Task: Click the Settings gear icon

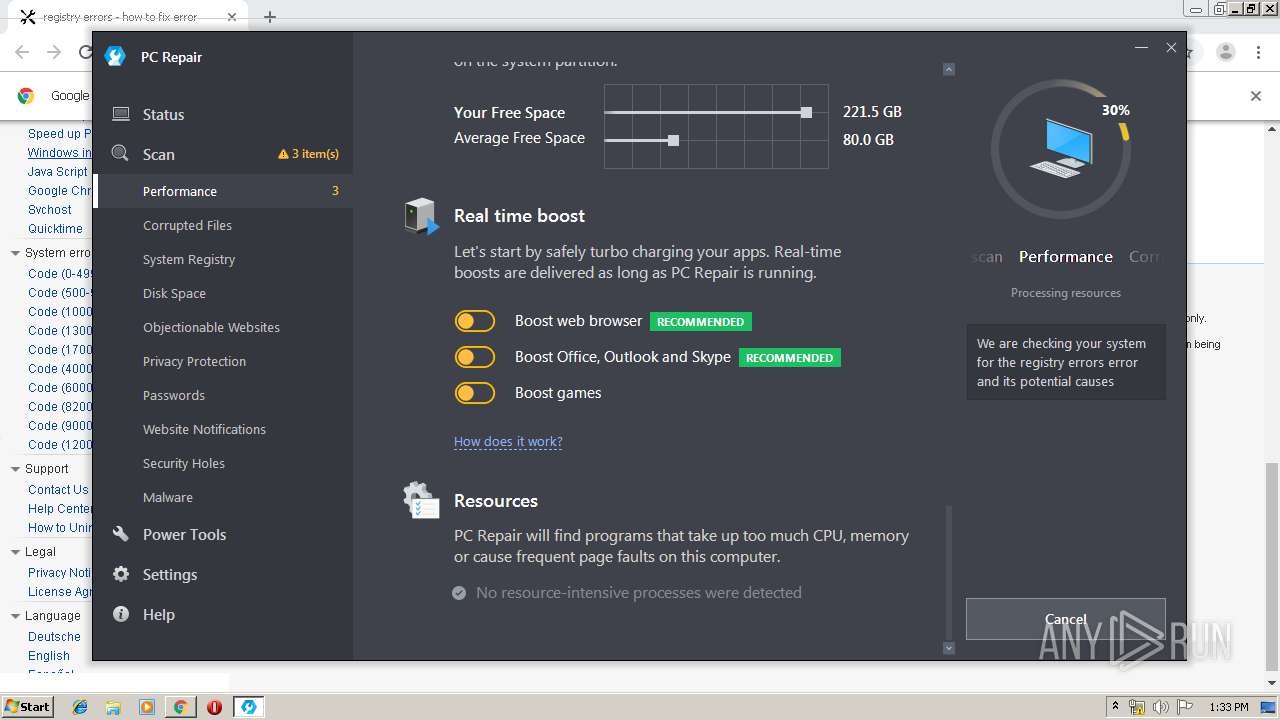Action: tap(121, 574)
